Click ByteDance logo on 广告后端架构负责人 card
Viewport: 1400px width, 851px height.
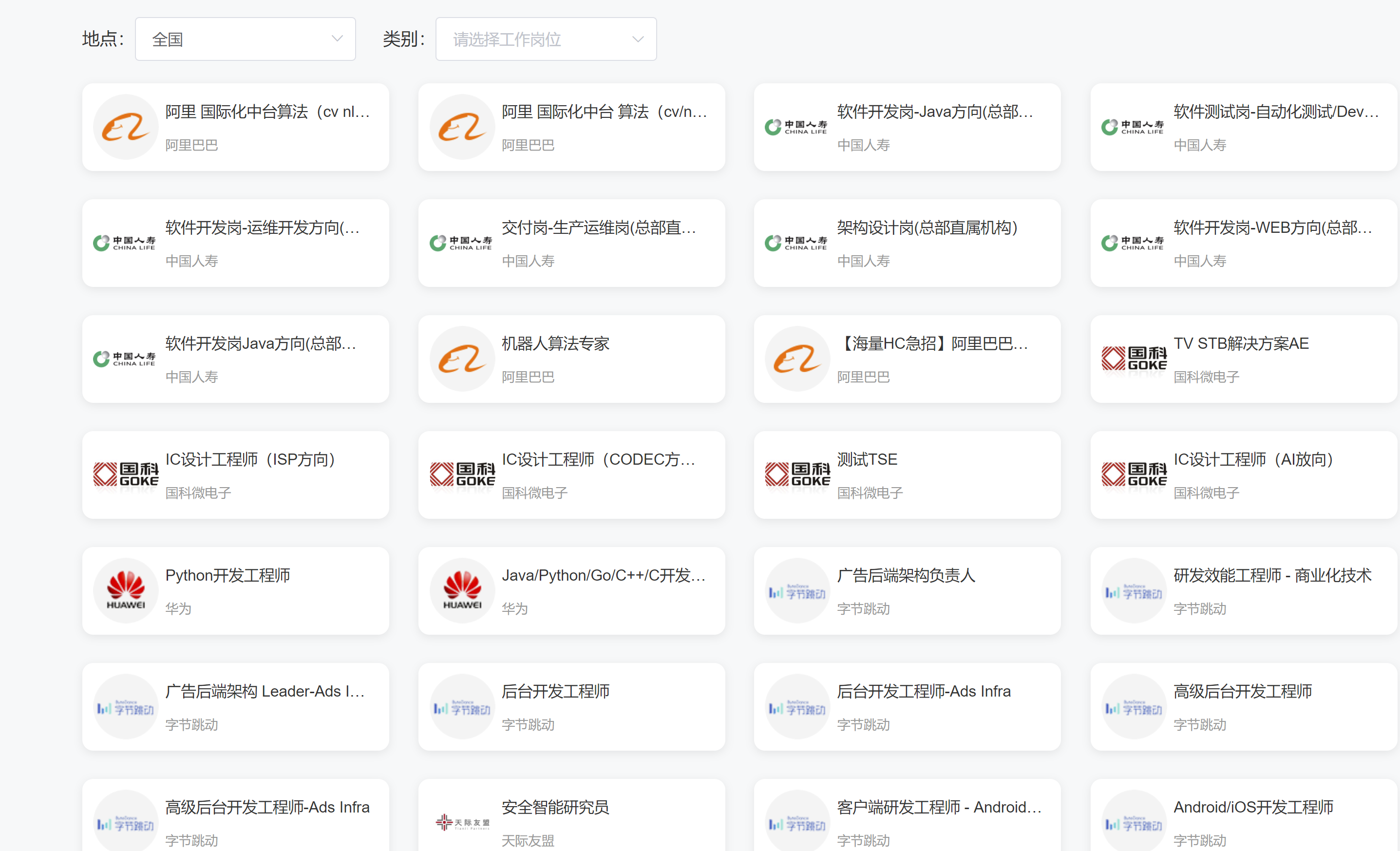(x=797, y=591)
